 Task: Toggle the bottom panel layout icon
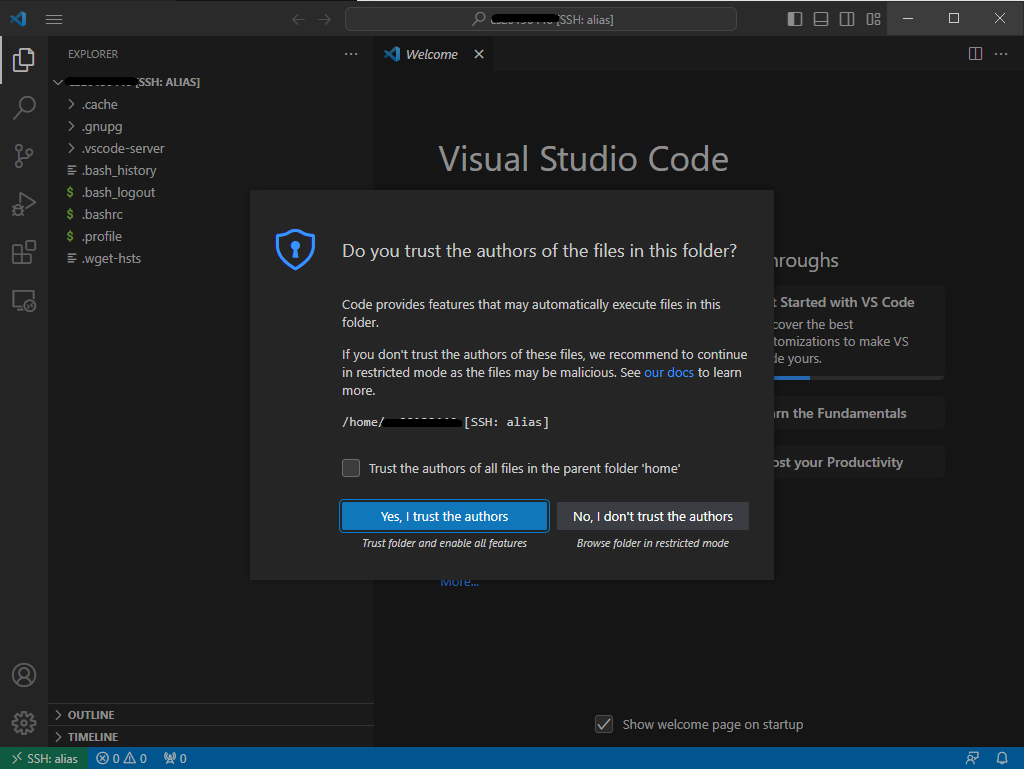(x=821, y=19)
